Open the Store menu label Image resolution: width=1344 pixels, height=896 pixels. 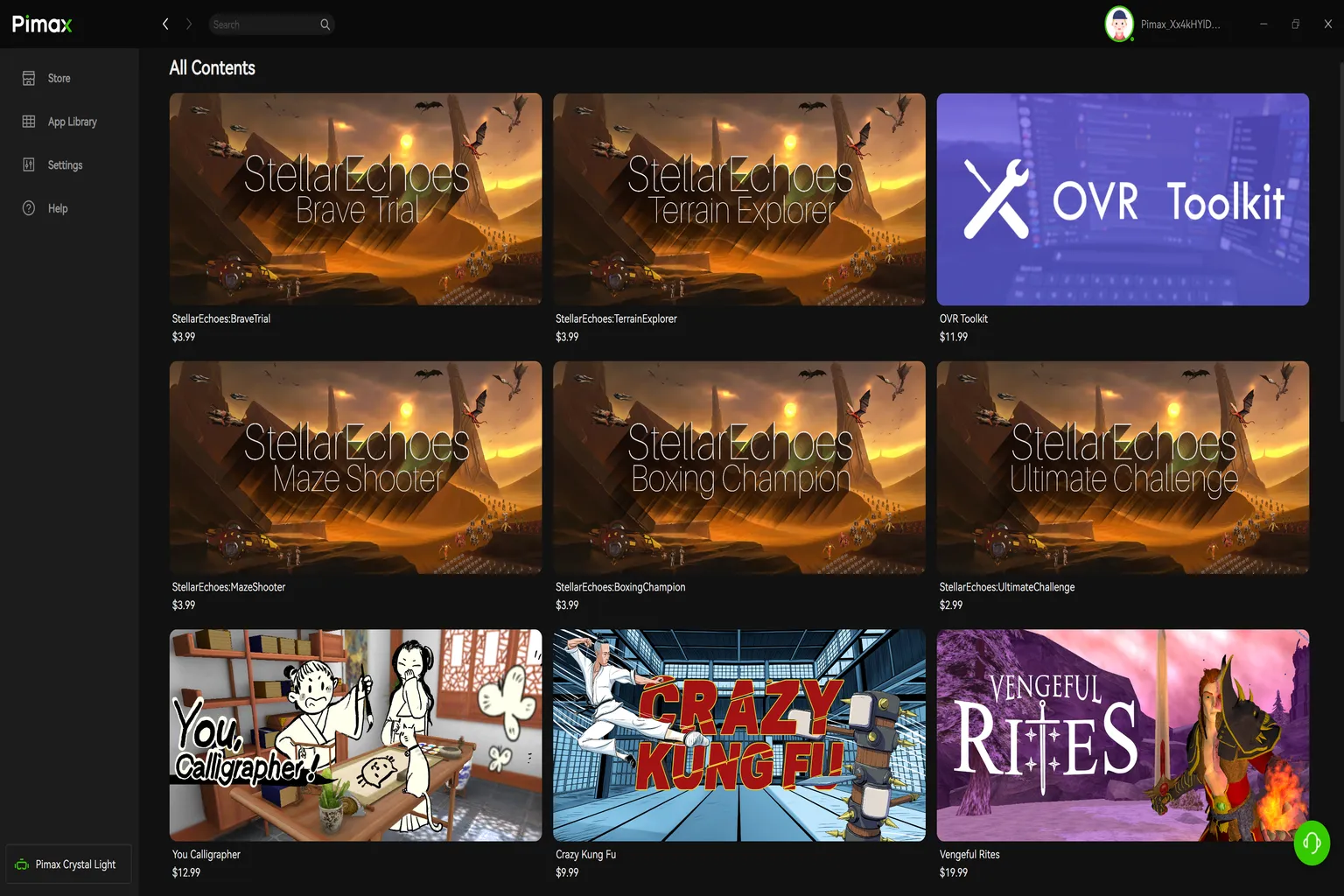click(x=59, y=78)
